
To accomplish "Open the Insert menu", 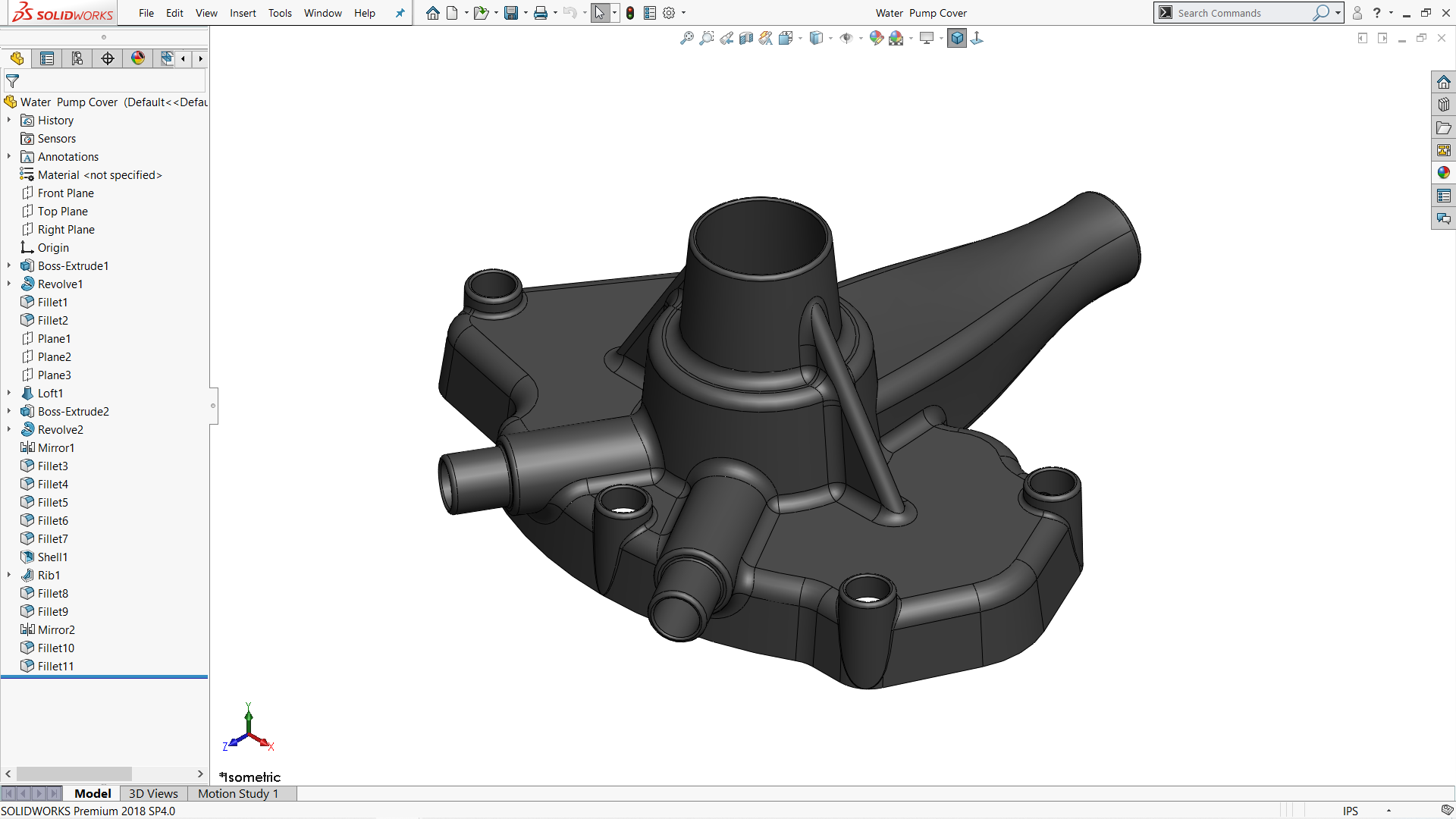I will pyautogui.click(x=243, y=13).
